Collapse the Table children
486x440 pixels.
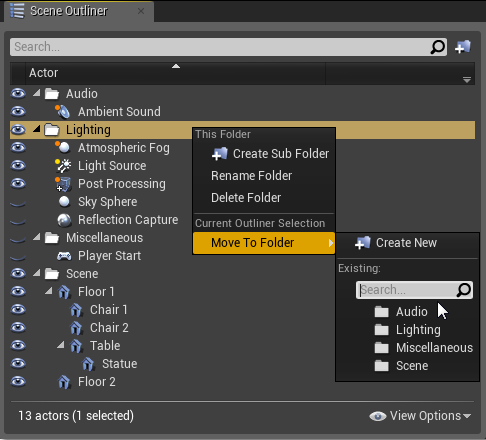[x=61, y=345]
